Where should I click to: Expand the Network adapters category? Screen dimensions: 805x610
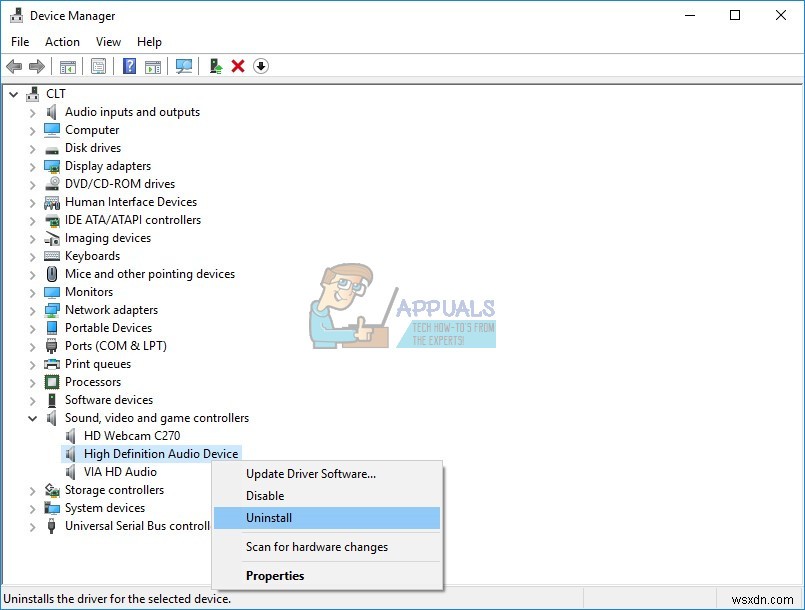click(x=31, y=309)
